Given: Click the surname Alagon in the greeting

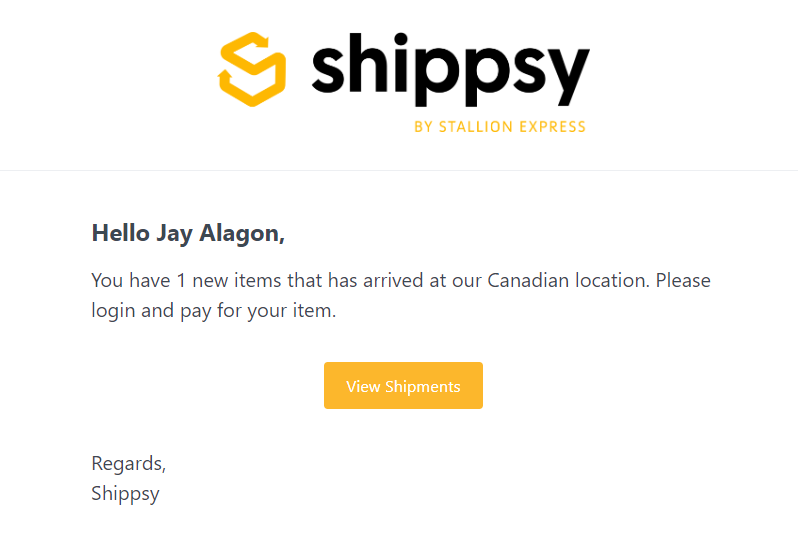Looking at the screenshot, I should click(x=243, y=234).
